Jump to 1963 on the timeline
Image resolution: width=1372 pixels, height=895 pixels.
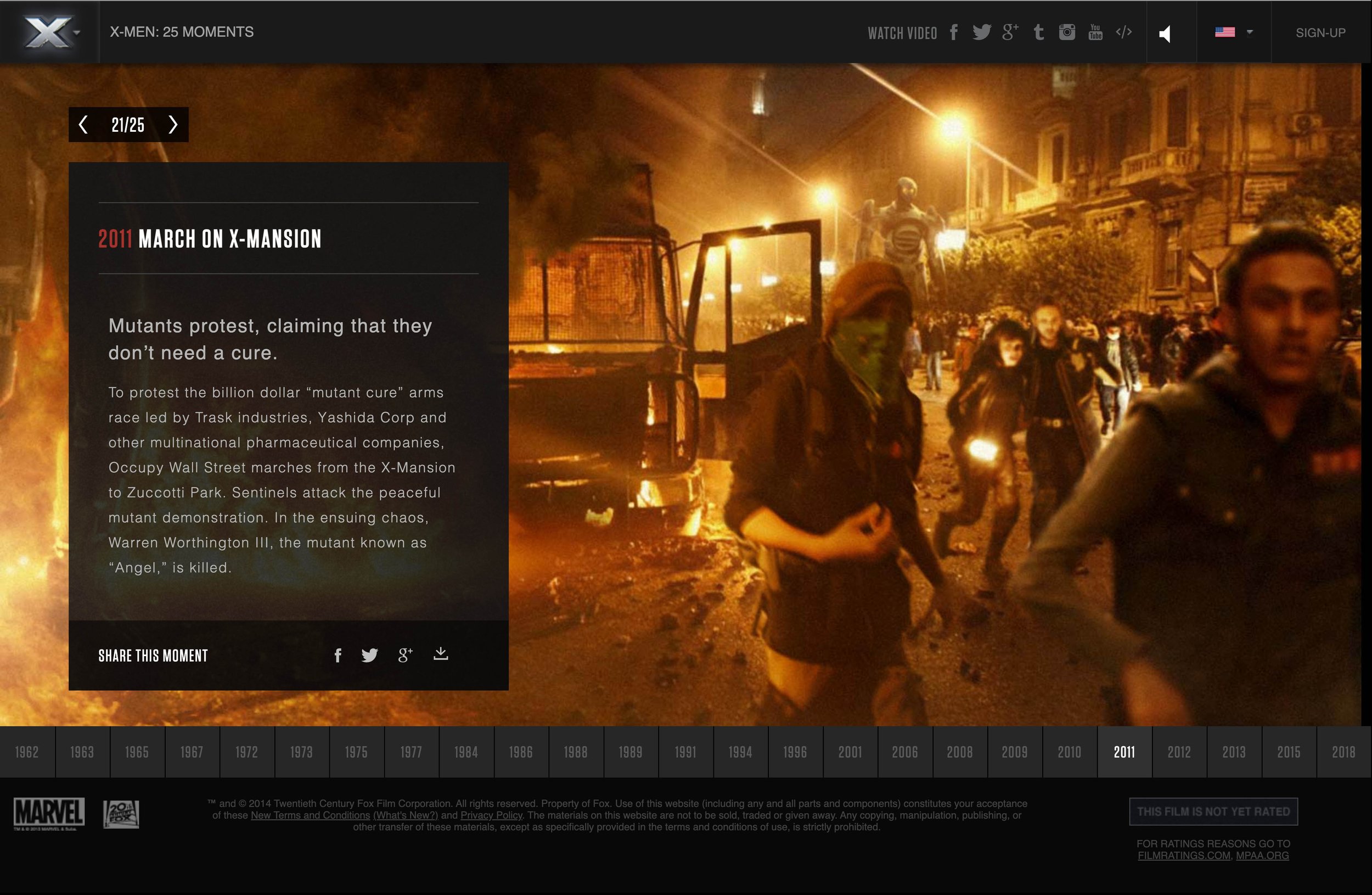point(82,752)
